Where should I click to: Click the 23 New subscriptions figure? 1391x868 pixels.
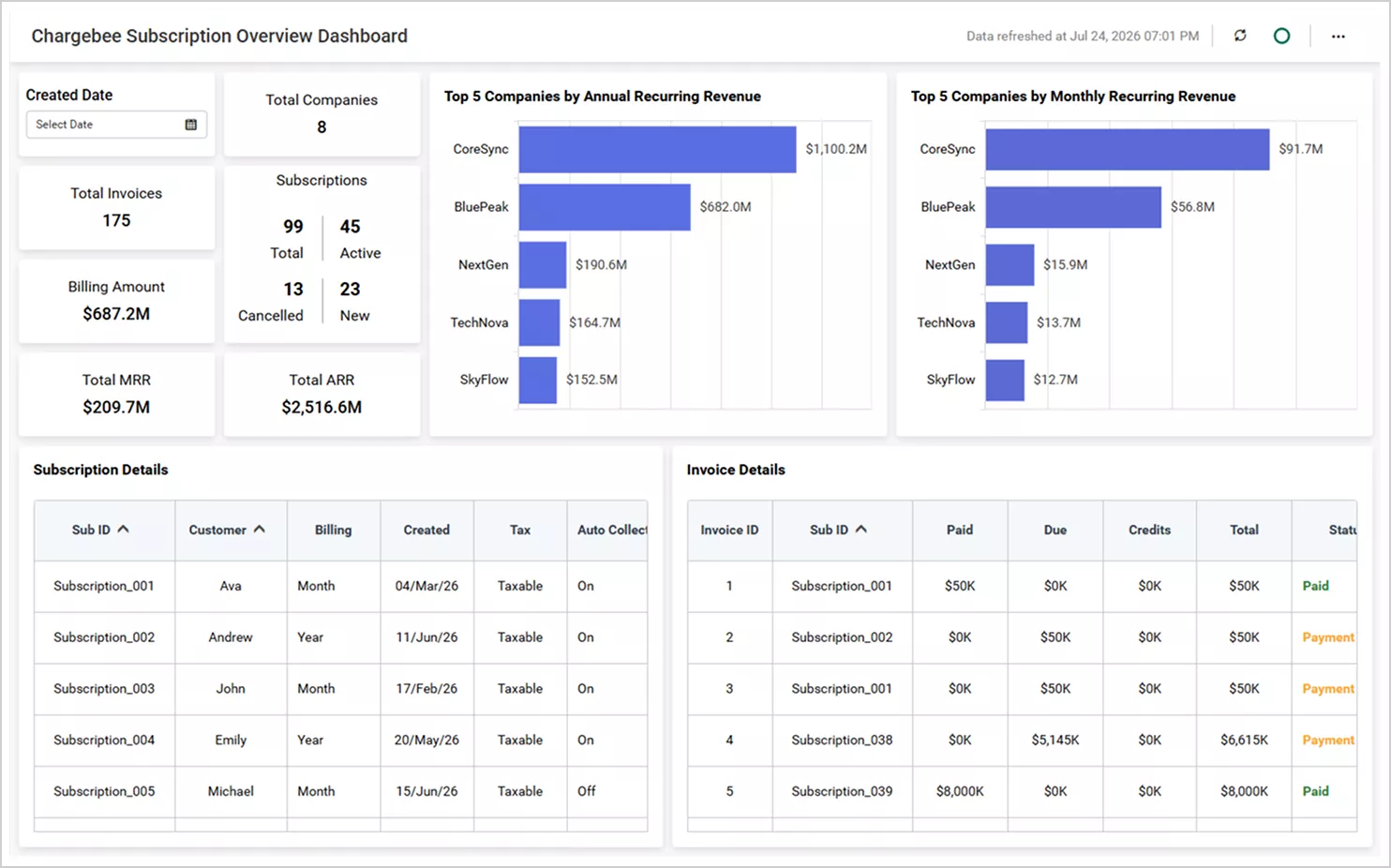350,289
